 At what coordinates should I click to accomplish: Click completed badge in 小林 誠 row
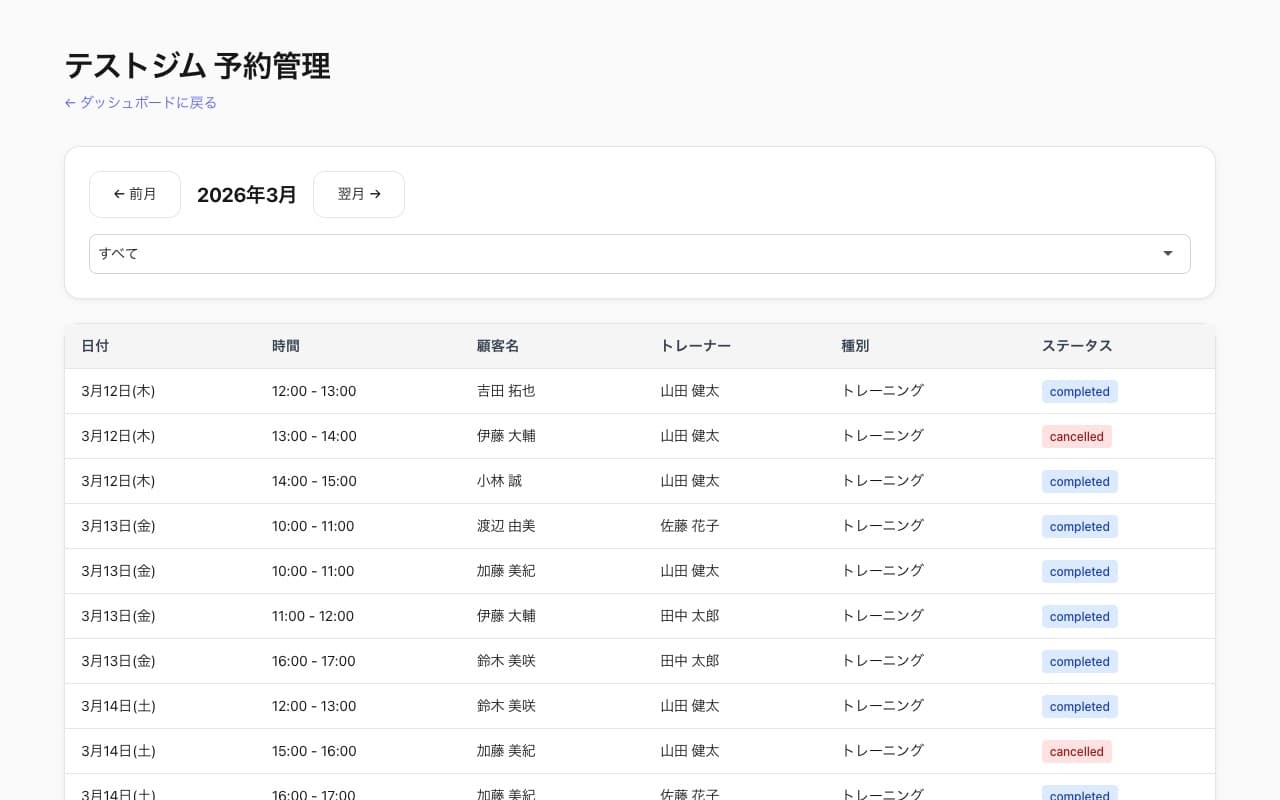pyautogui.click(x=1080, y=482)
